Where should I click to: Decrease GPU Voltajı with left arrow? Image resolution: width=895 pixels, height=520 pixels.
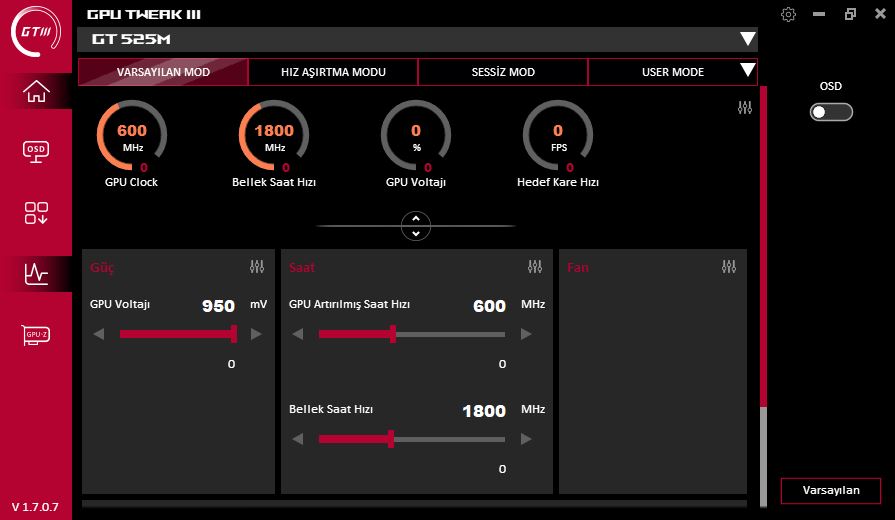point(99,334)
